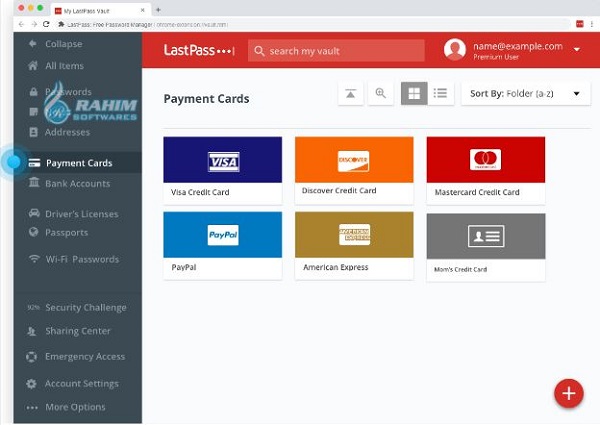The height and width of the screenshot is (425, 600).
Task: Open Driver's Licenses section
Action: 82,214
